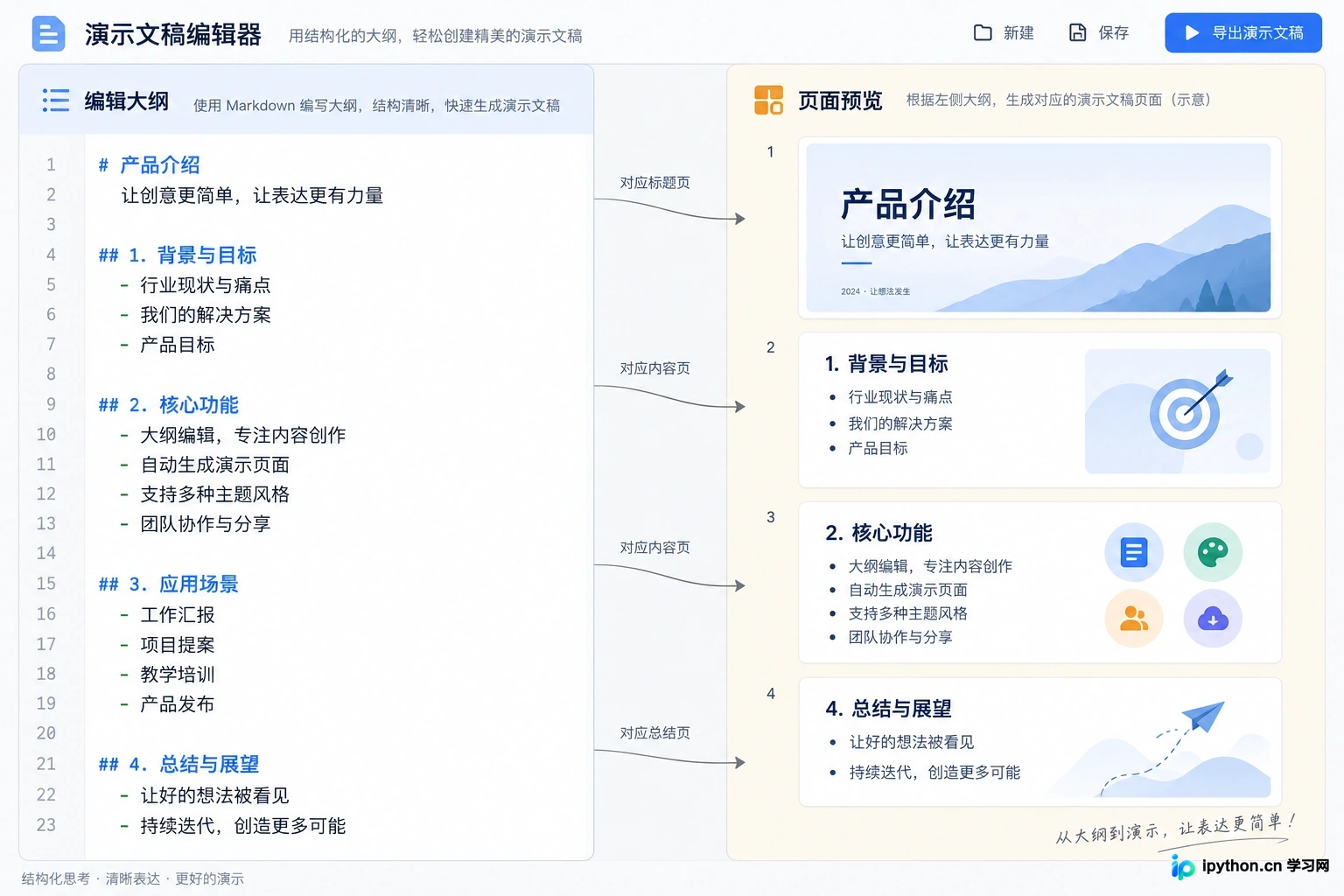Click the ## 2. 核心功能 heading in editor
This screenshot has width=1344, height=896.
(x=169, y=405)
